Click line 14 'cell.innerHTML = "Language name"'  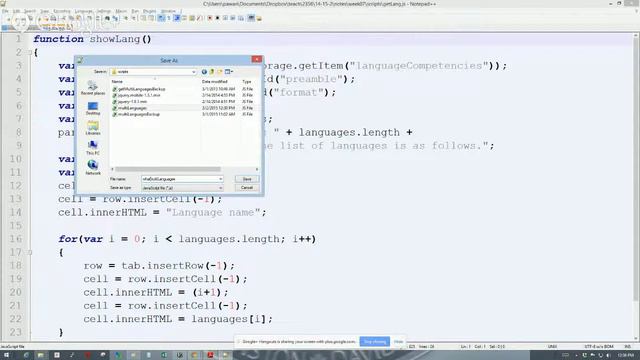(x=162, y=213)
